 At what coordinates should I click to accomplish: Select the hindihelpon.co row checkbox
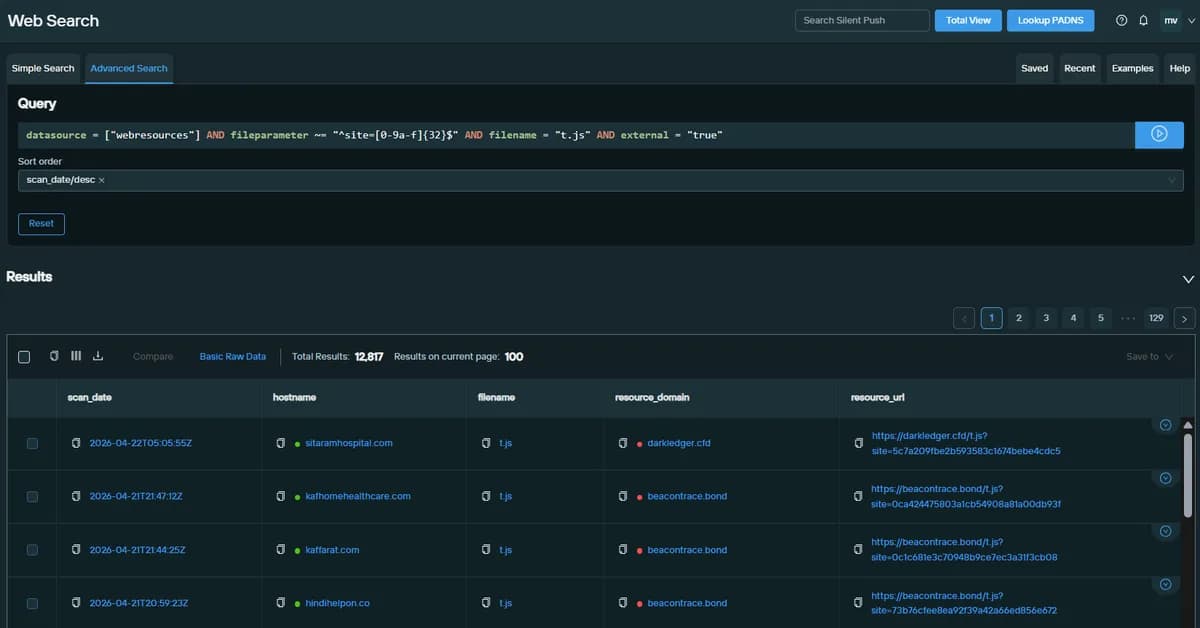click(32, 603)
